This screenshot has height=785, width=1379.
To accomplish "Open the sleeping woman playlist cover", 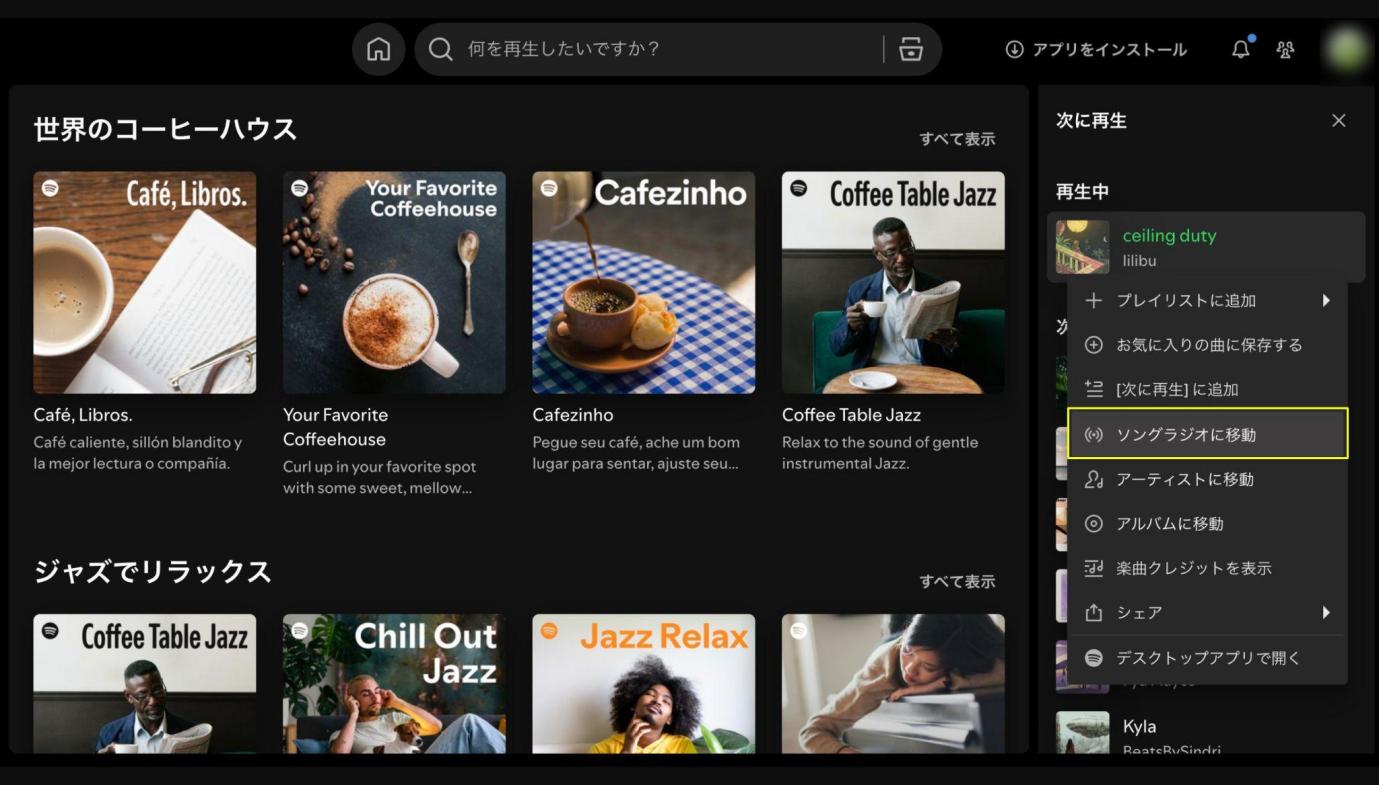I will click(x=893, y=683).
